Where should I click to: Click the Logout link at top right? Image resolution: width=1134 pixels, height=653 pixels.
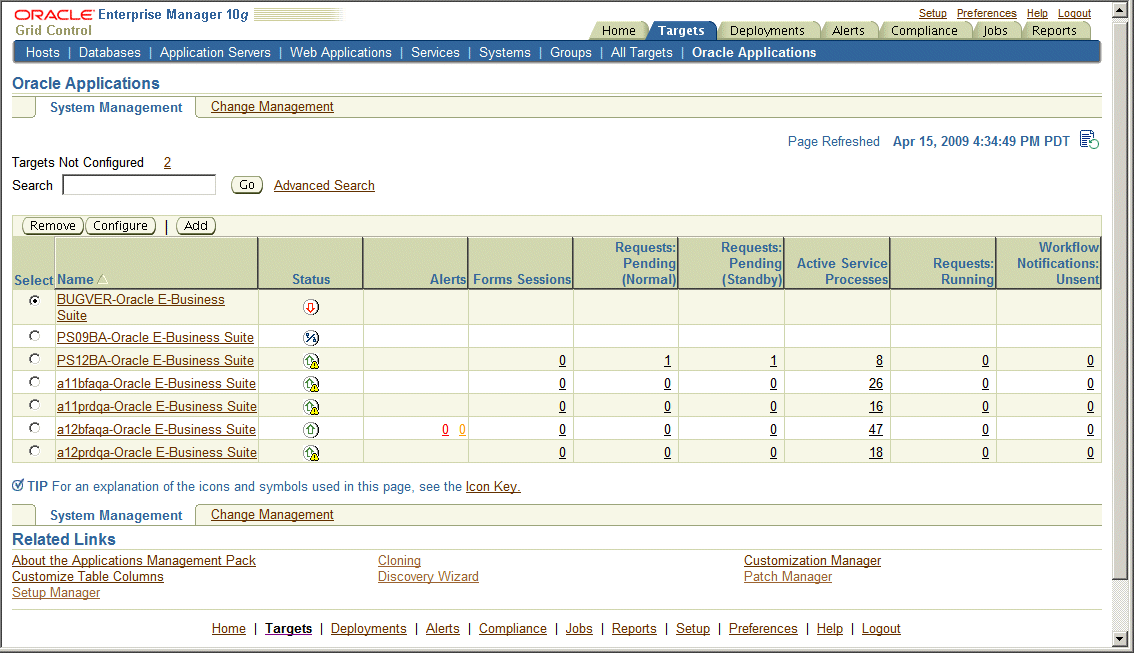tap(1074, 13)
